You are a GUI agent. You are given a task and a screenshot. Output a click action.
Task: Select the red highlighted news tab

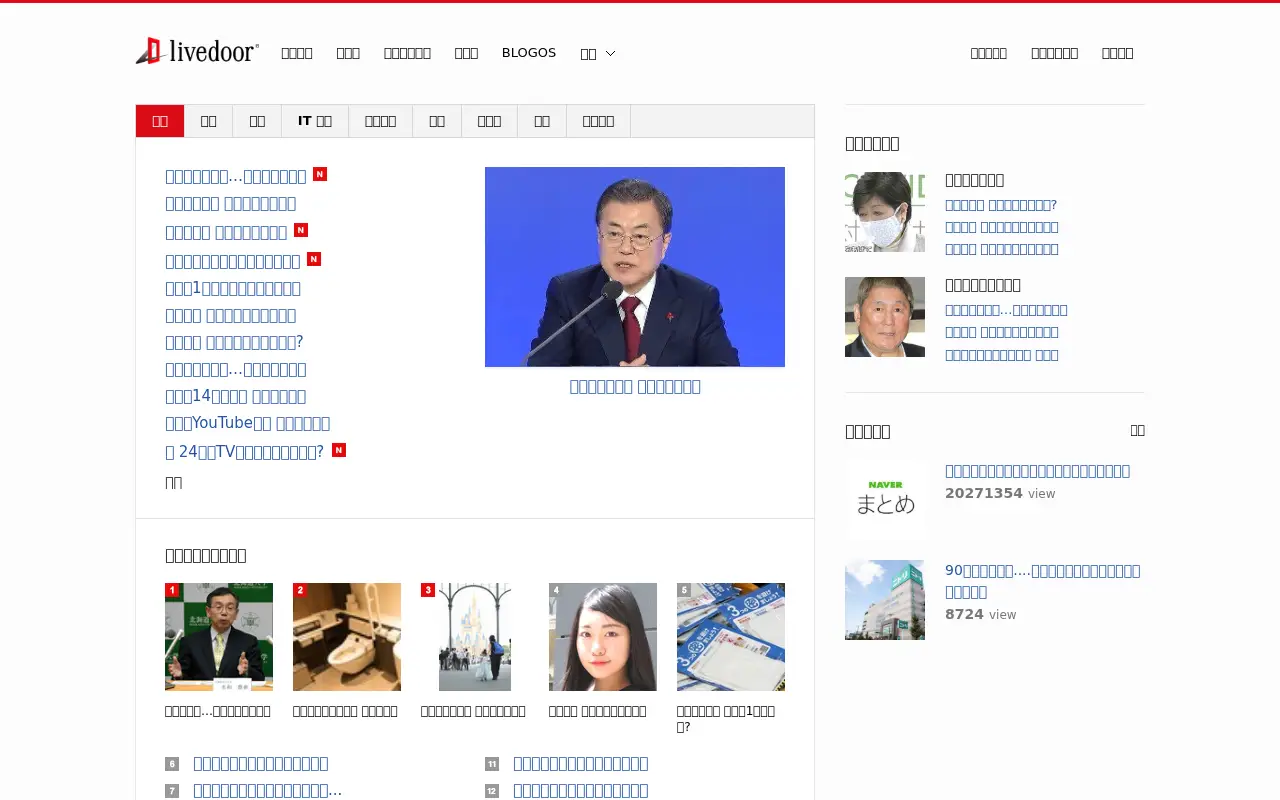160,121
